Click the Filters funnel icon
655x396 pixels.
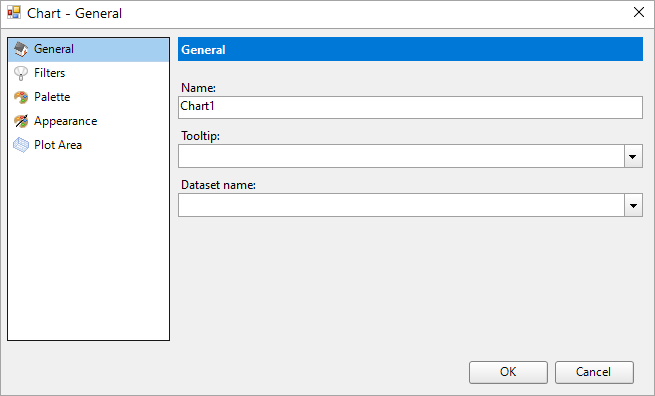click(21, 73)
